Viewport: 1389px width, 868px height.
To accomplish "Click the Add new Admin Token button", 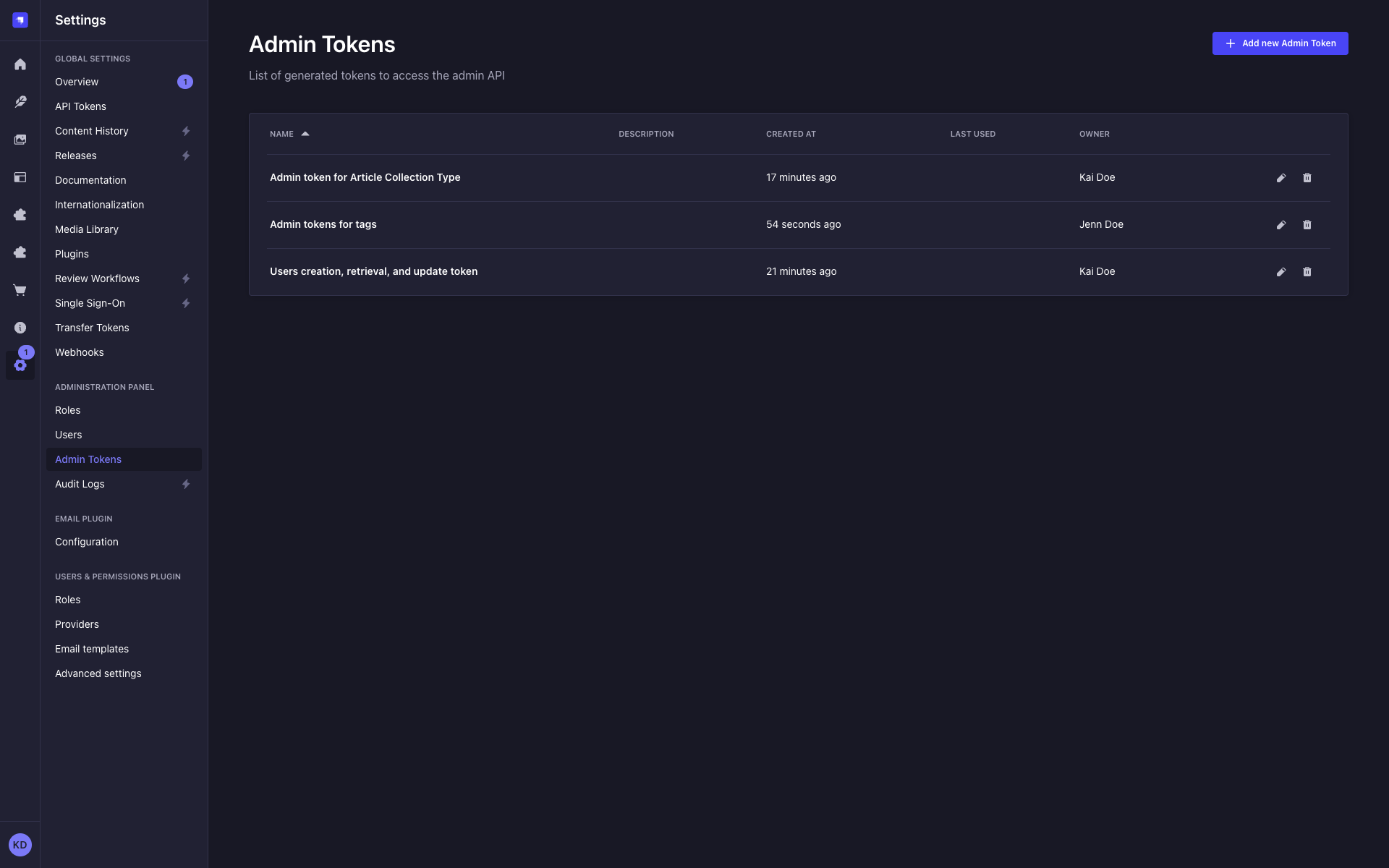I will click(1280, 43).
